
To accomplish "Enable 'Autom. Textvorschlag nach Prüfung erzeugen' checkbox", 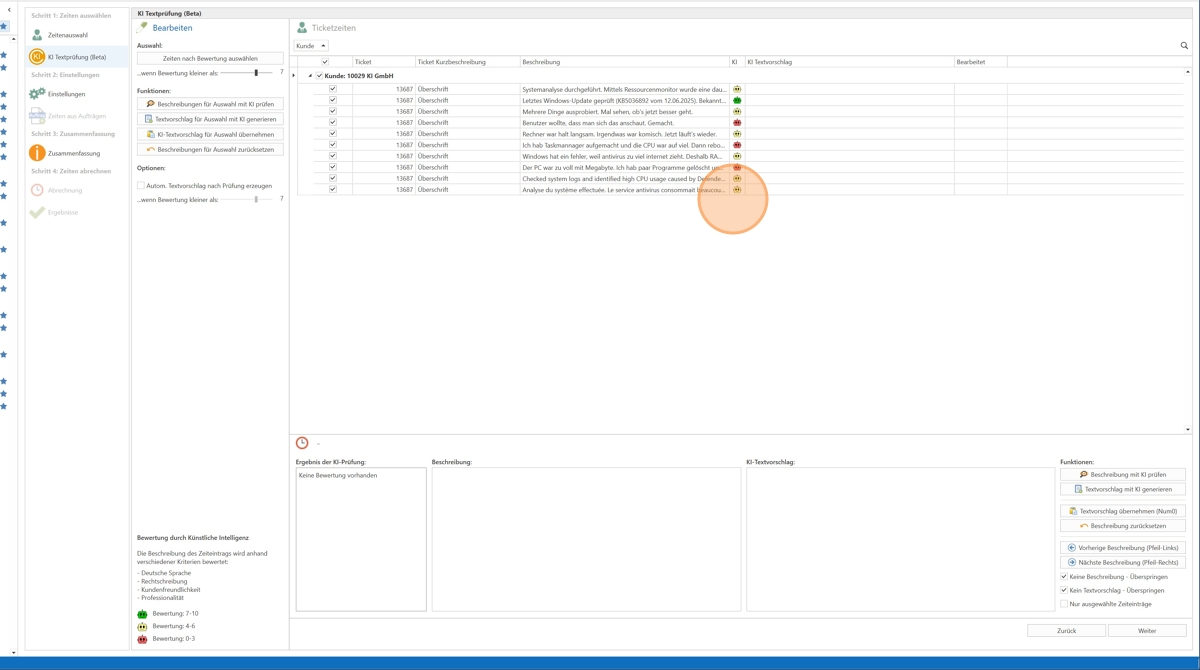I will [x=141, y=186].
